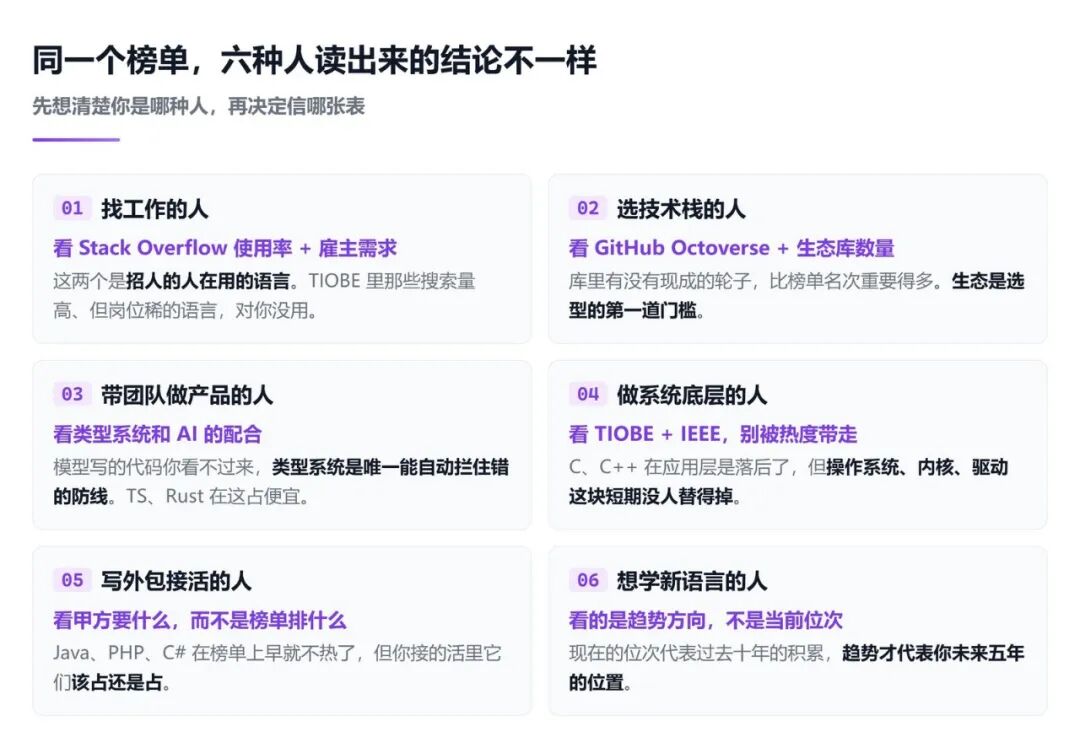
Task: Click the bold phrase 趋势才代表你未来五年
Action: click(933, 653)
